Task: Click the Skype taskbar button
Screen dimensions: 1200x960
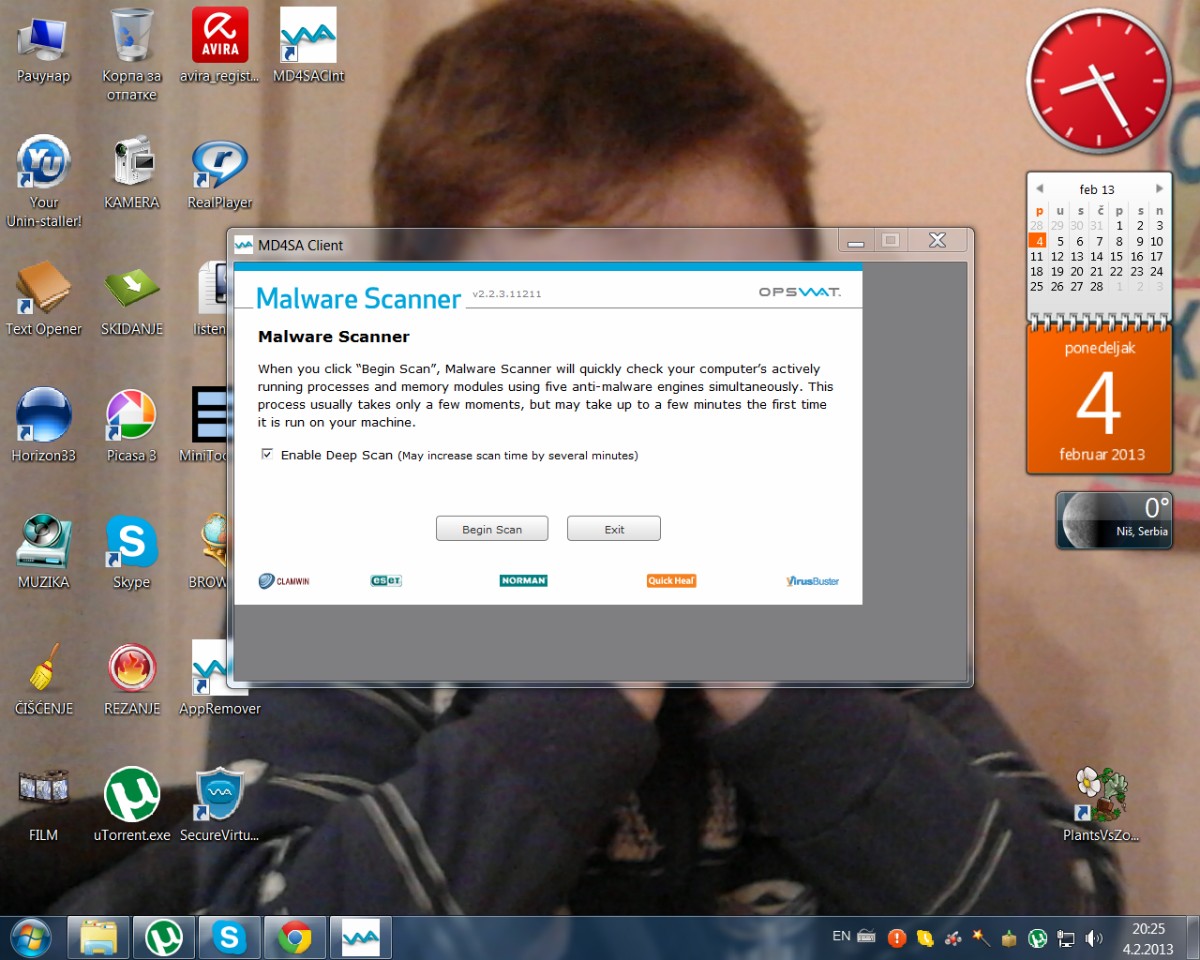Action: [x=229, y=937]
